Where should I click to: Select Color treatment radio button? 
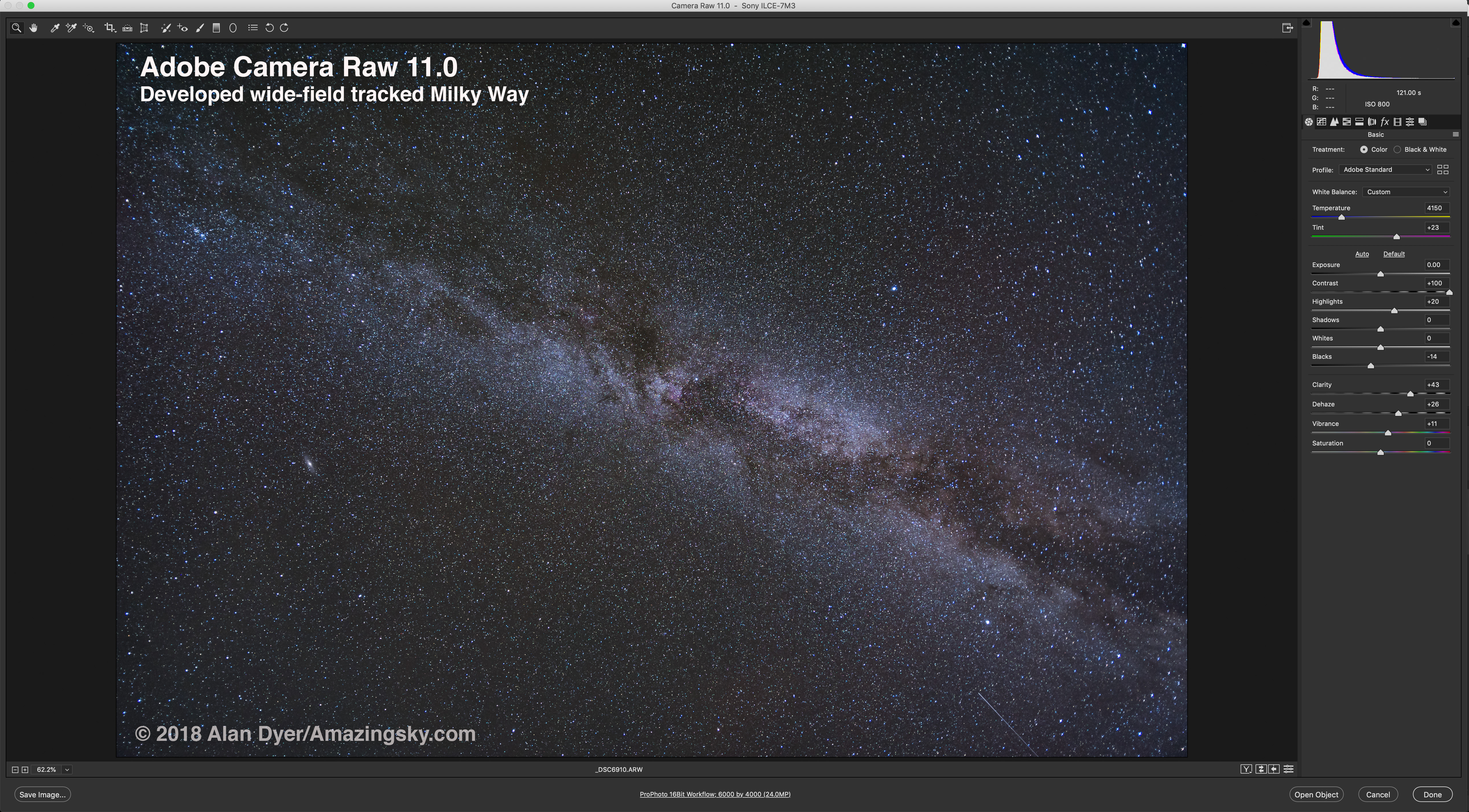tap(1363, 149)
